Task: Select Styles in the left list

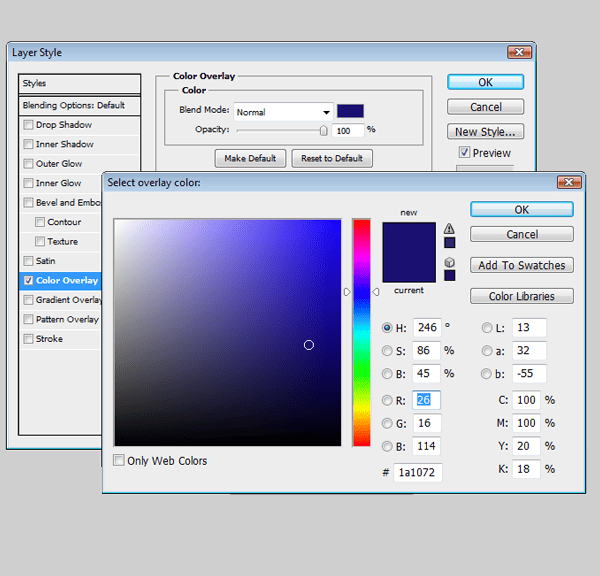Action: [80, 83]
